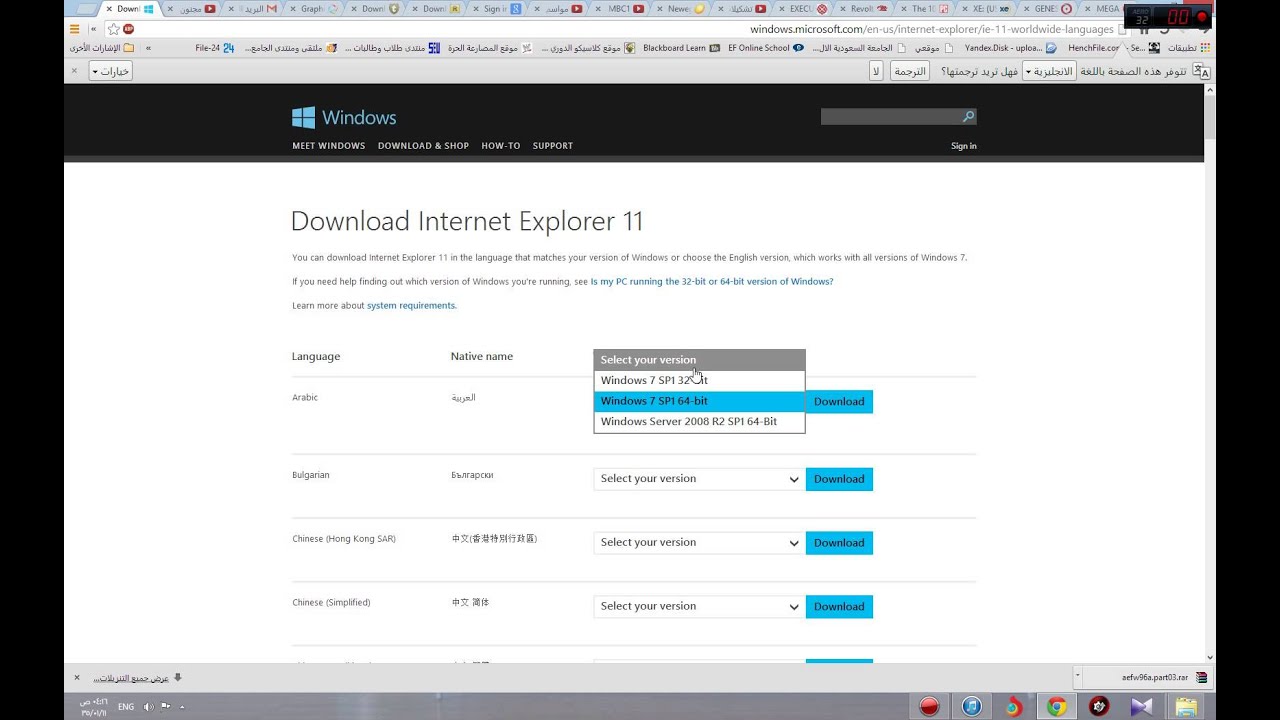Click the translate button on translation bar
Image resolution: width=1280 pixels, height=720 pixels.
click(x=910, y=71)
